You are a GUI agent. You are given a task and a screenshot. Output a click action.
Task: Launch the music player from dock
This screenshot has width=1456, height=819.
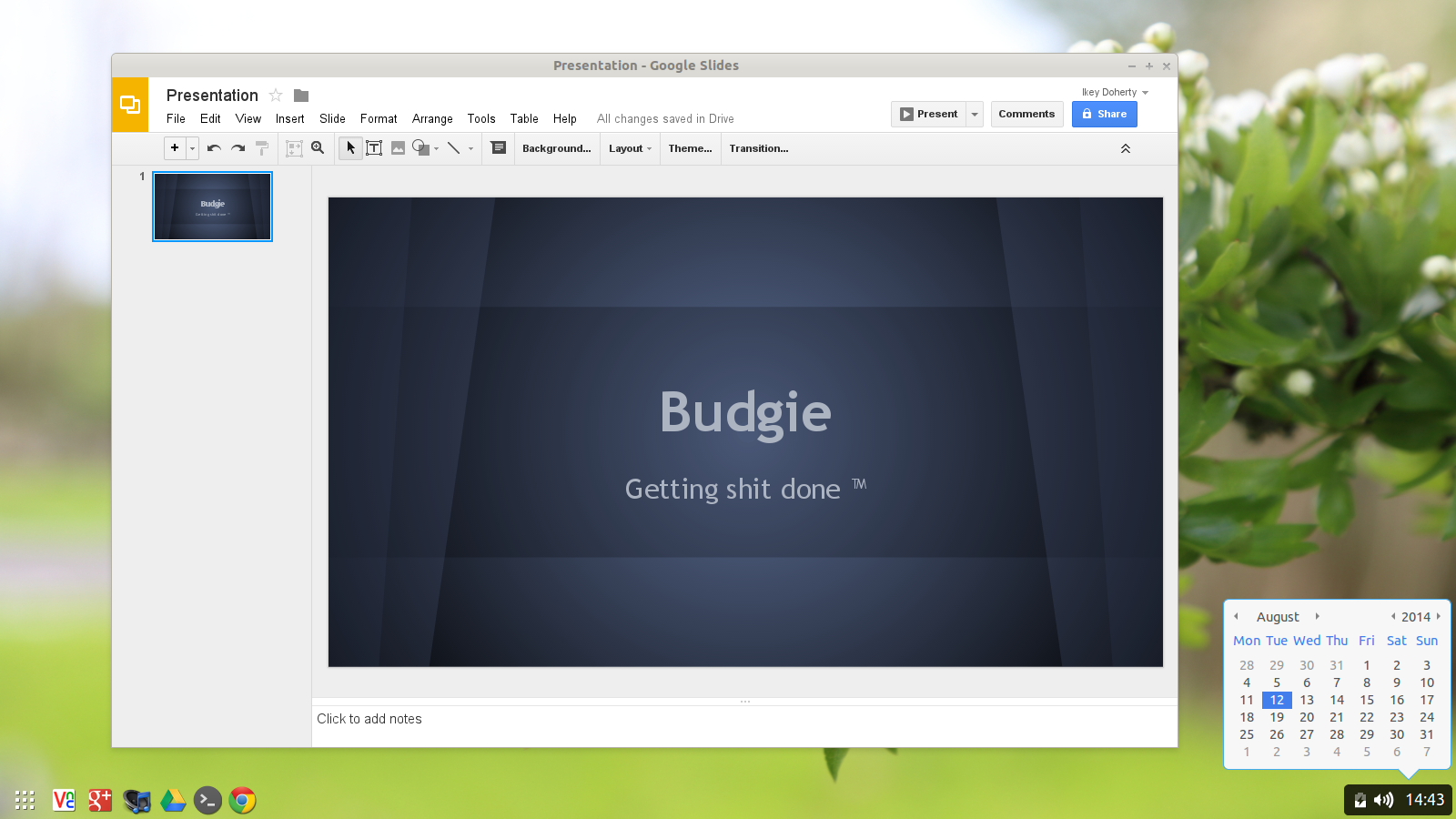click(x=136, y=800)
